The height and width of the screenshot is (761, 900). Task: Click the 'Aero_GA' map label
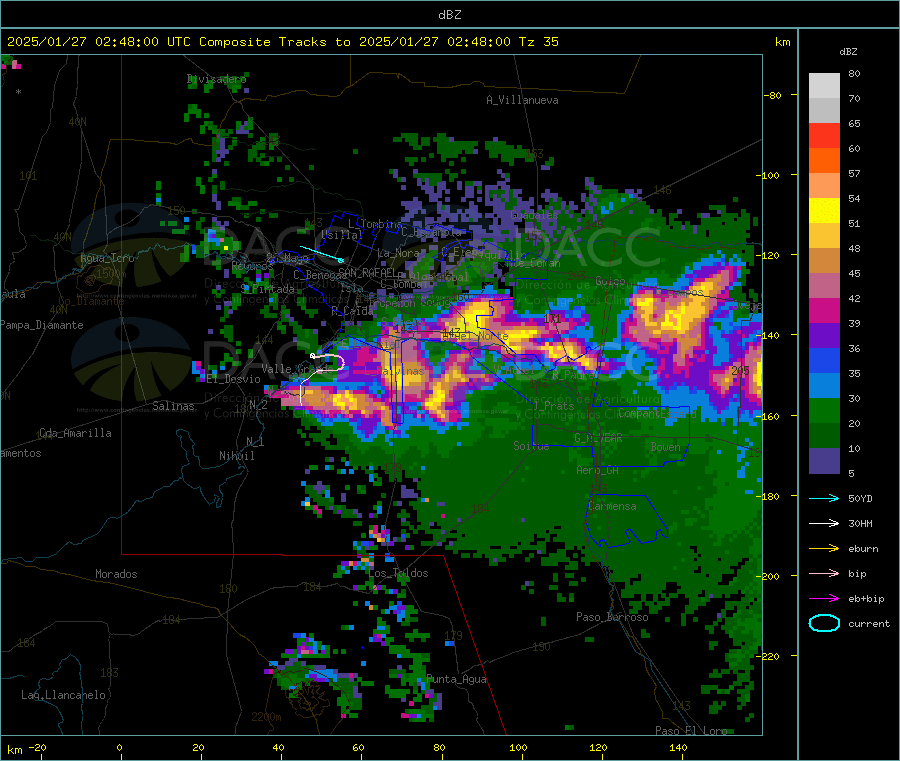click(598, 470)
